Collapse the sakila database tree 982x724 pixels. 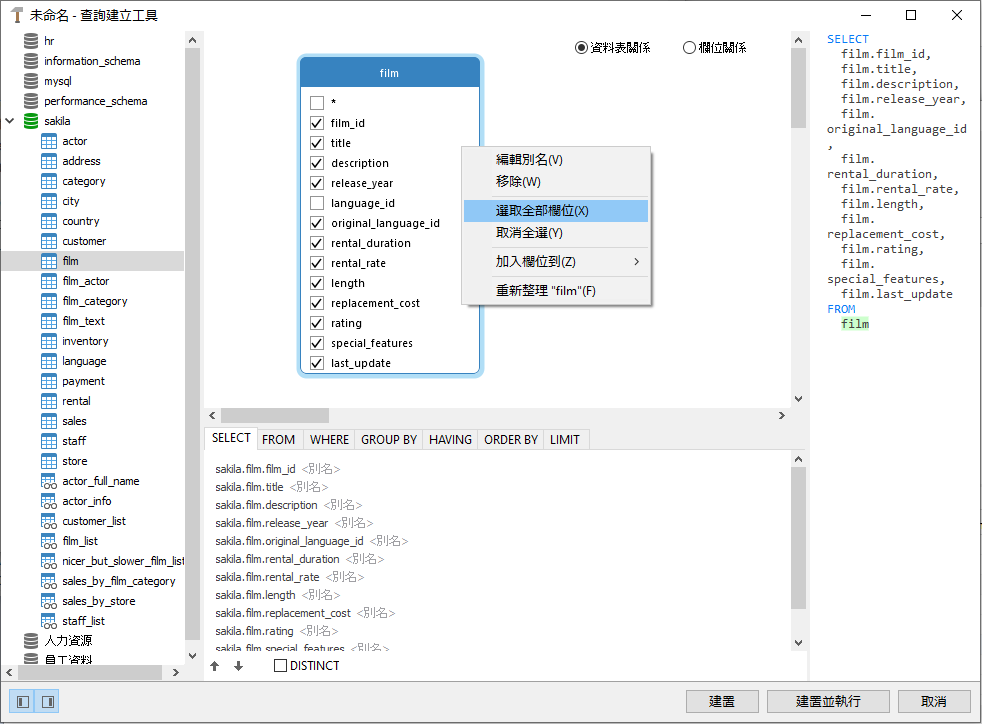point(11,121)
